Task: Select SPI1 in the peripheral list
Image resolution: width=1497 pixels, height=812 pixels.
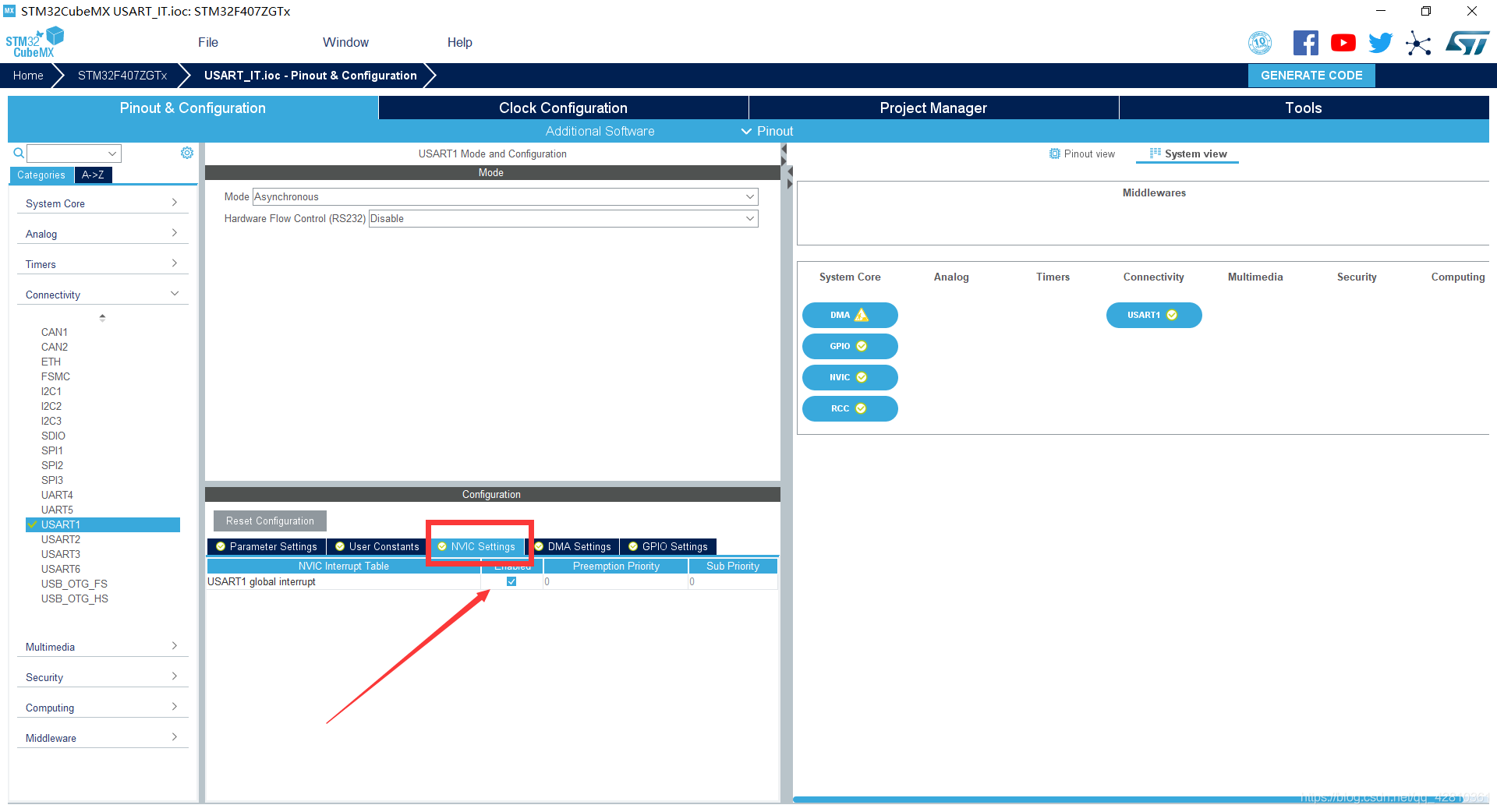Action: tap(52, 450)
